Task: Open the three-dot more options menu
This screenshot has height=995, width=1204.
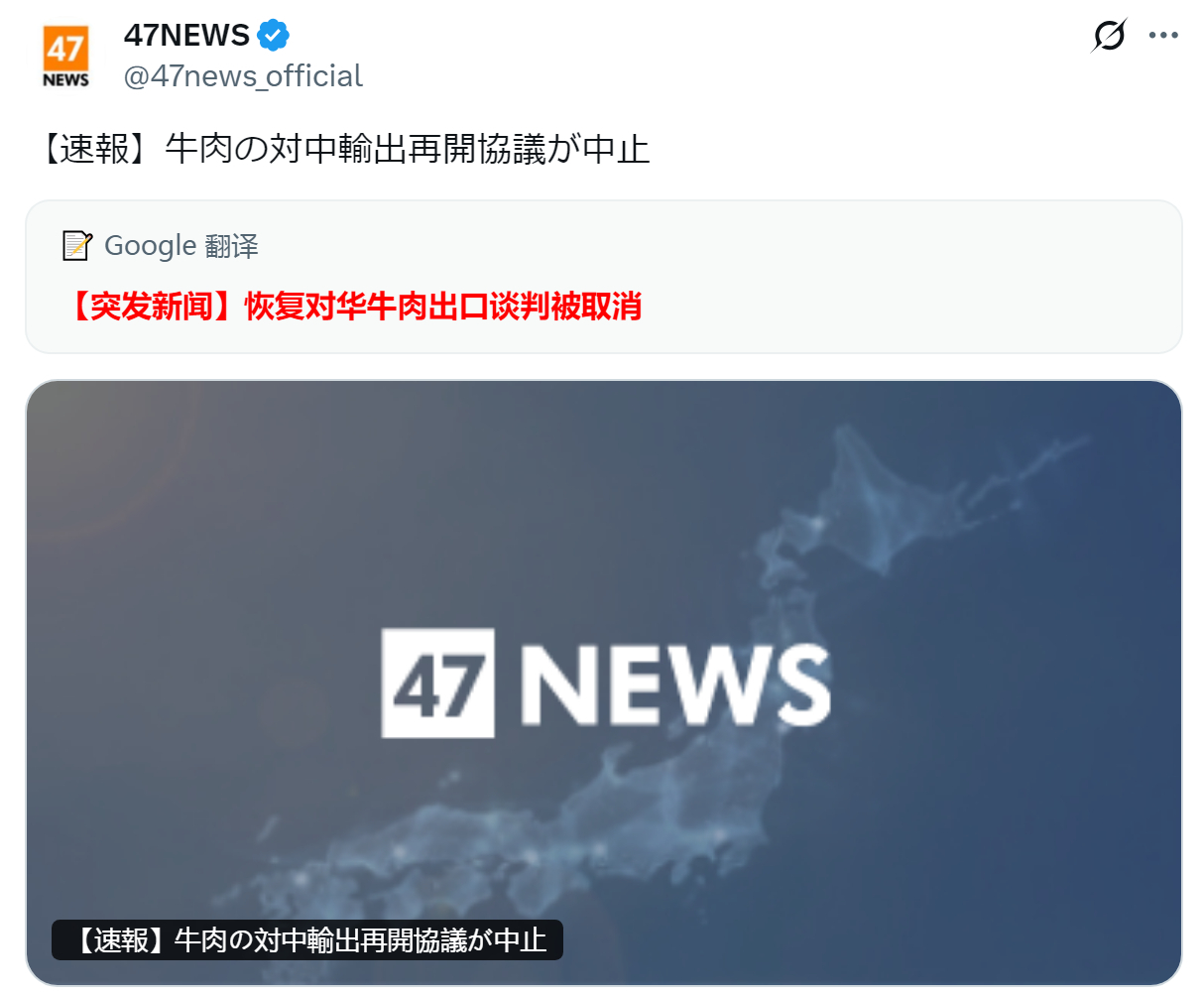Action: pyautogui.click(x=1163, y=36)
